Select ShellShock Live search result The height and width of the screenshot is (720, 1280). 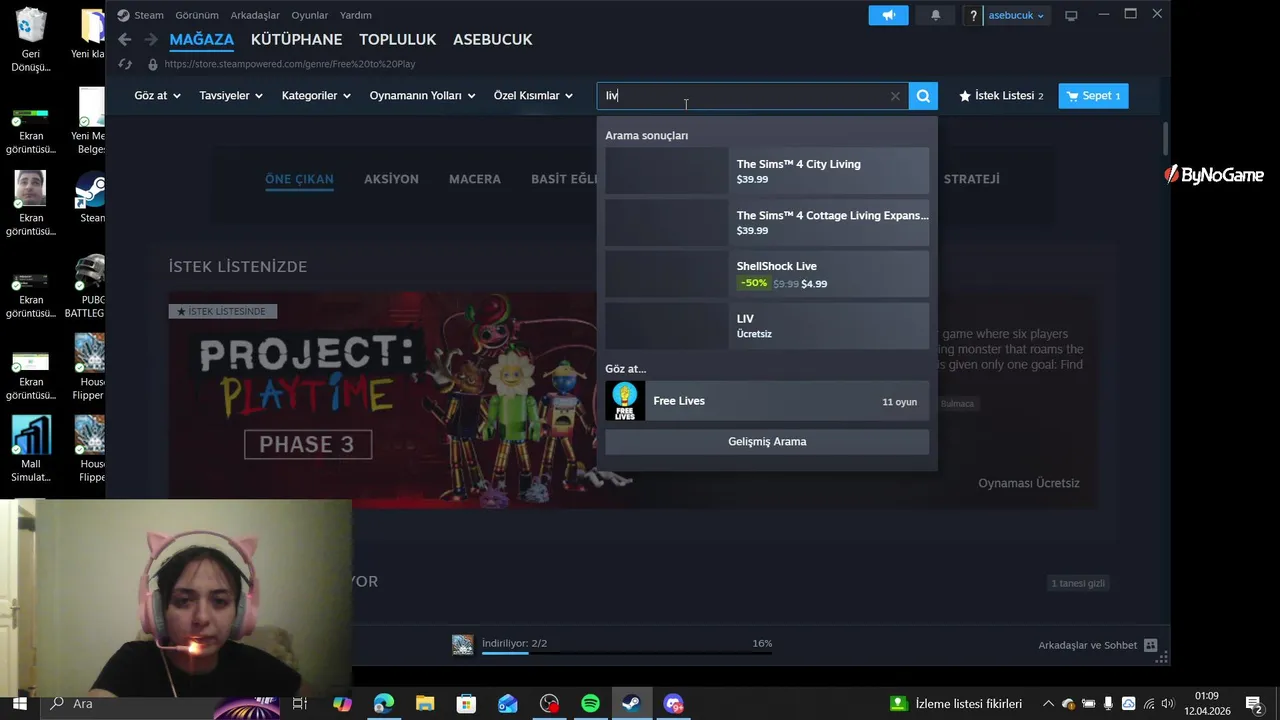tap(767, 274)
